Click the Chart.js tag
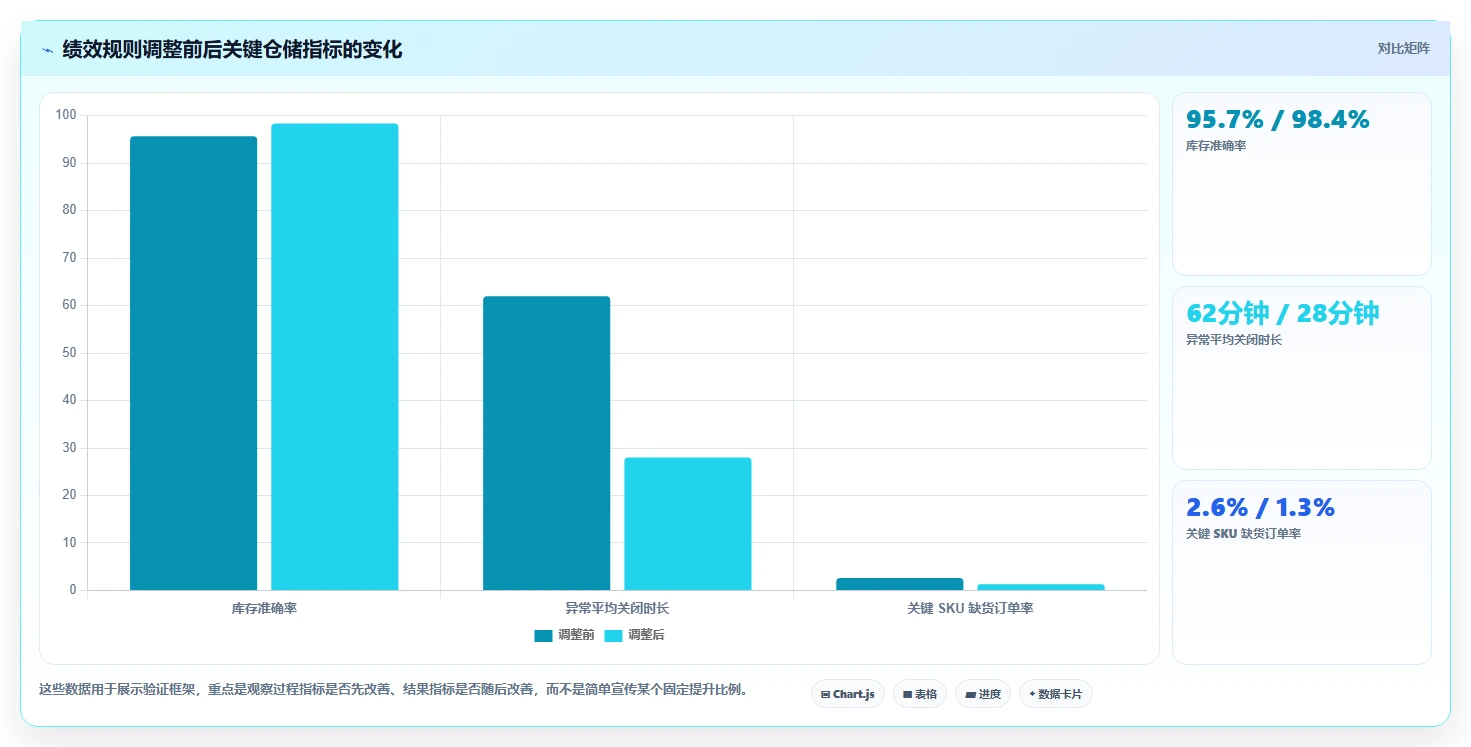Viewport: 1471px width, 747px height. pyautogui.click(x=847, y=694)
